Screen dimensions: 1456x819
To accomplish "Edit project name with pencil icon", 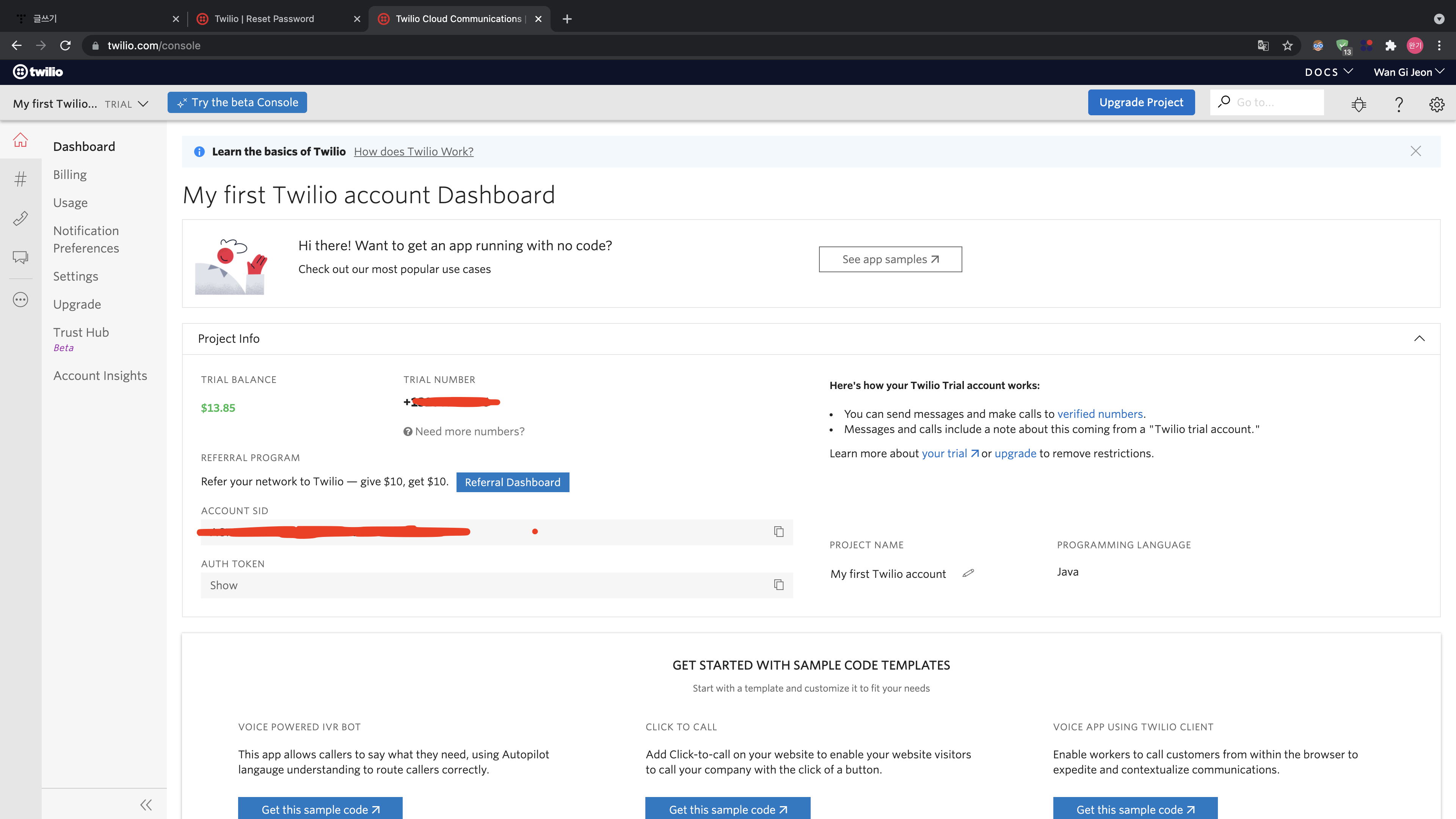I will click(968, 573).
